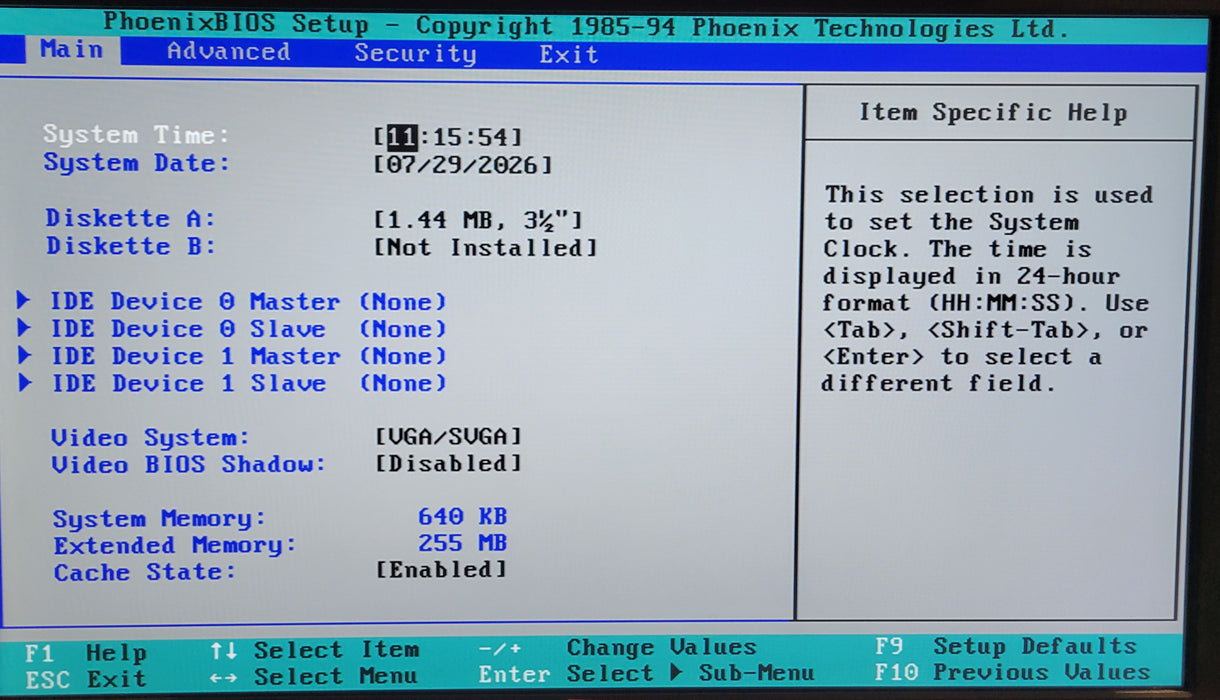
Task: Click the 640 KB memory value
Action: (462, 516)
